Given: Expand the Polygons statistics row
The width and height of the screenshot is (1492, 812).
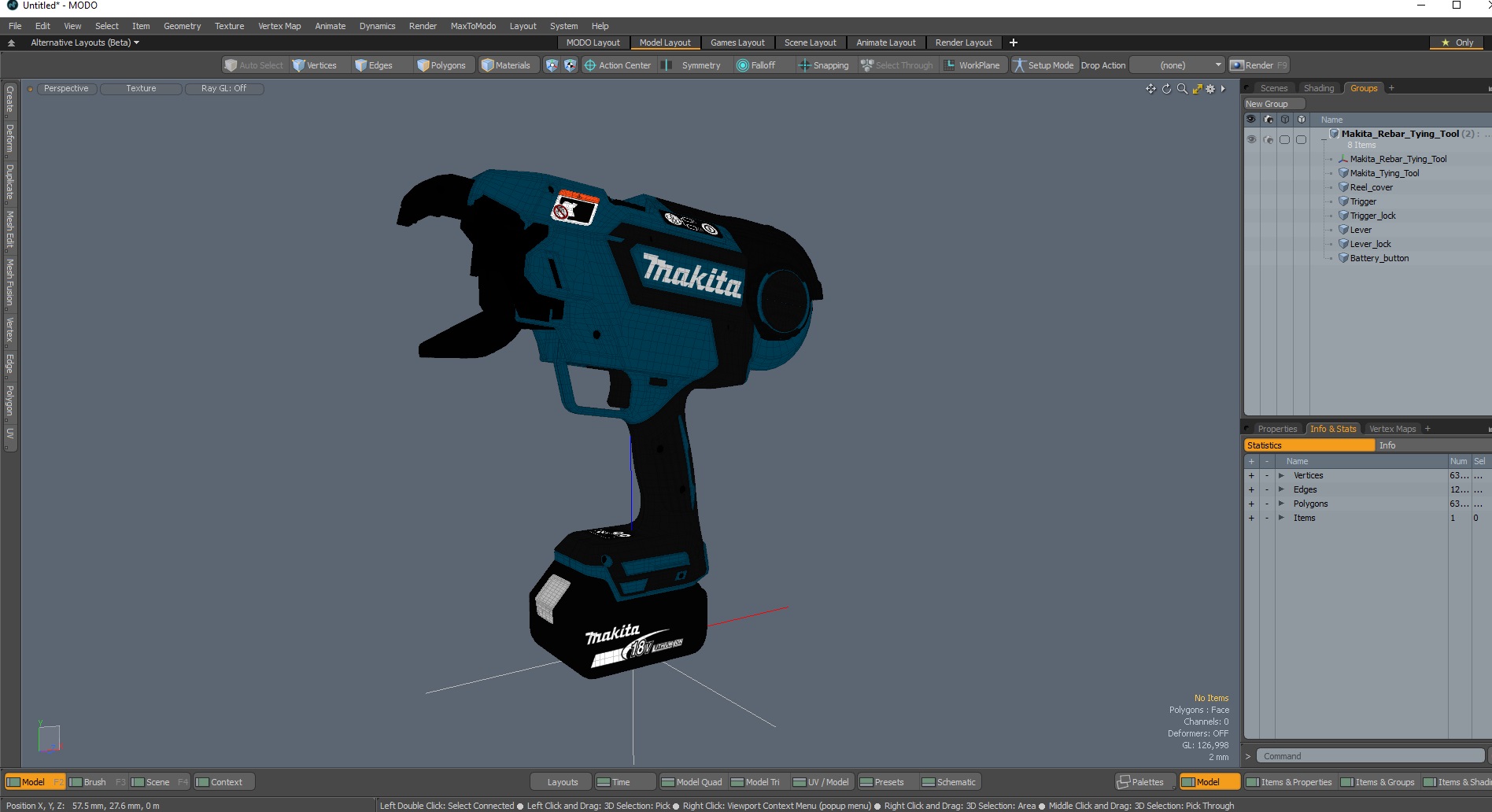Looking at the screenshot, I should 1281,504.
